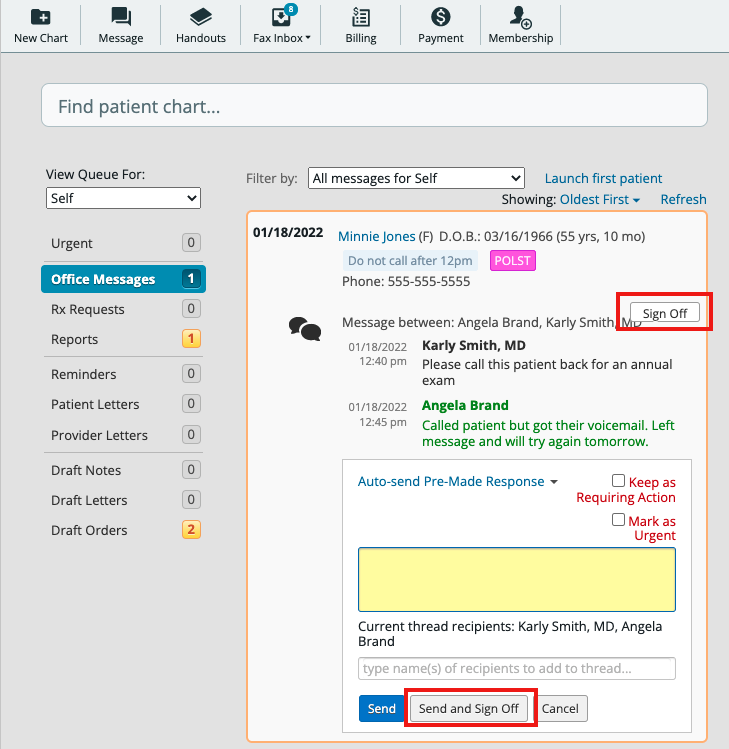Open the Payment dollar icon
The height and width of the screenshot is (749, 729).
440,17
